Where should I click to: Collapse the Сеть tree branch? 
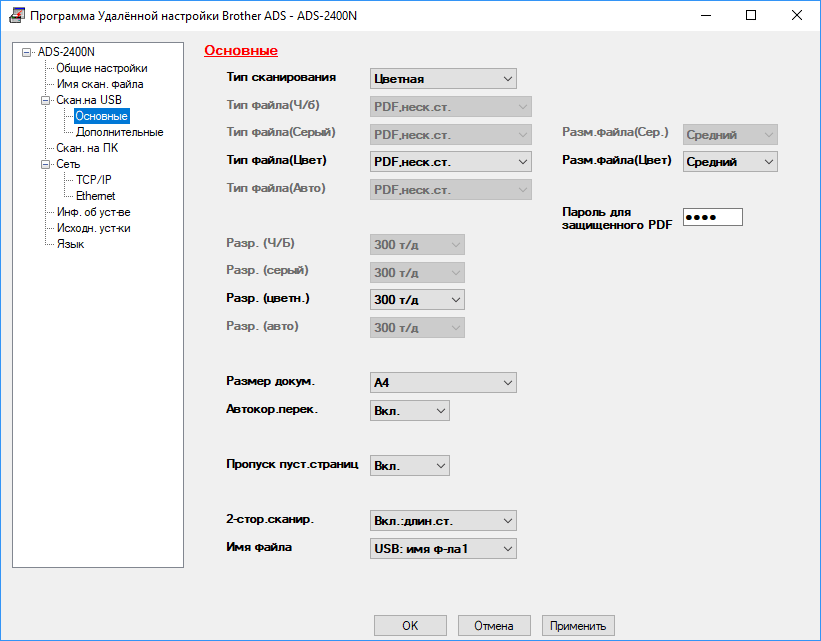[x=46, y=164]
